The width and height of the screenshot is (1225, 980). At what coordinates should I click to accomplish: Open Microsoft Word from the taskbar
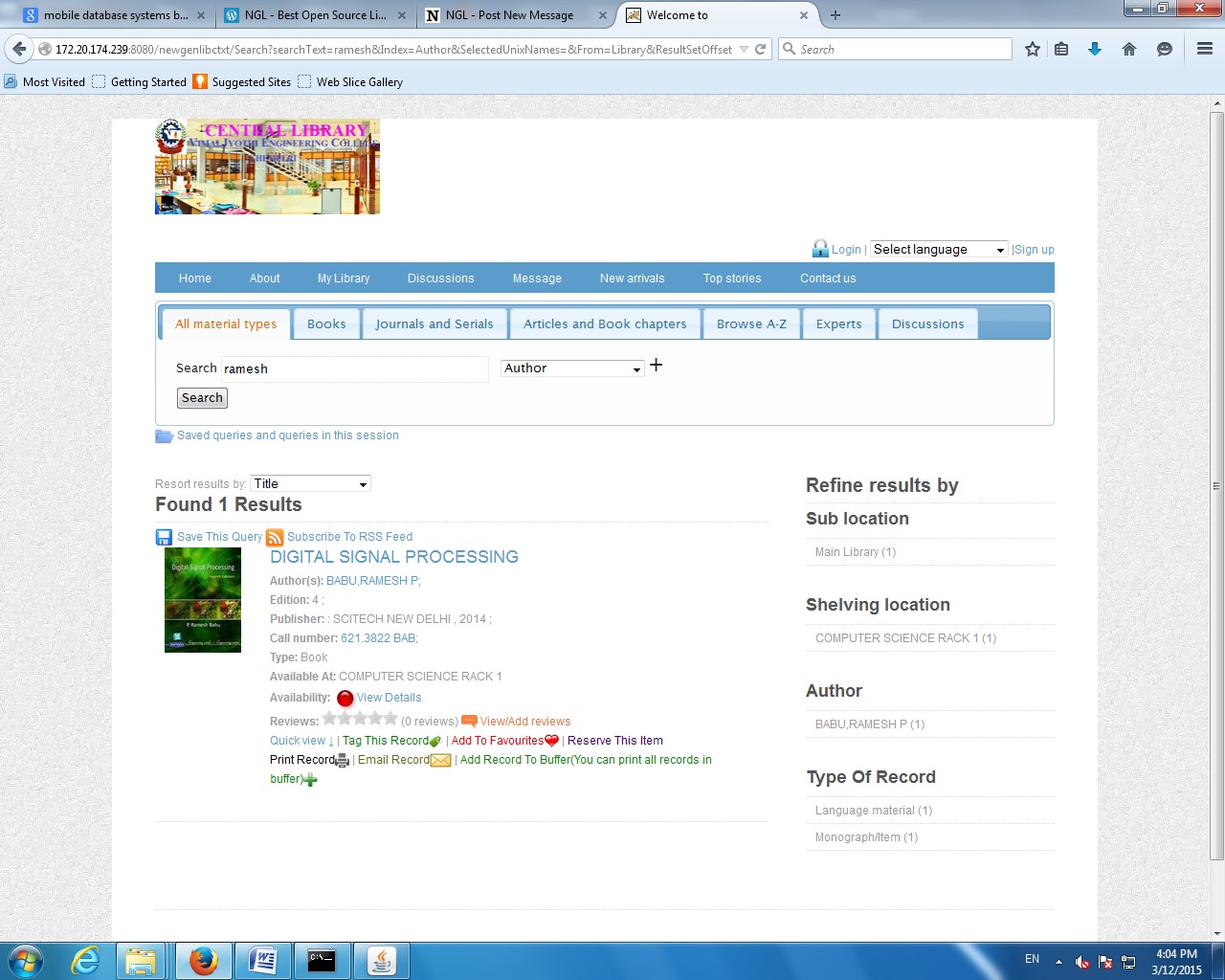click(x=262, y=960)
